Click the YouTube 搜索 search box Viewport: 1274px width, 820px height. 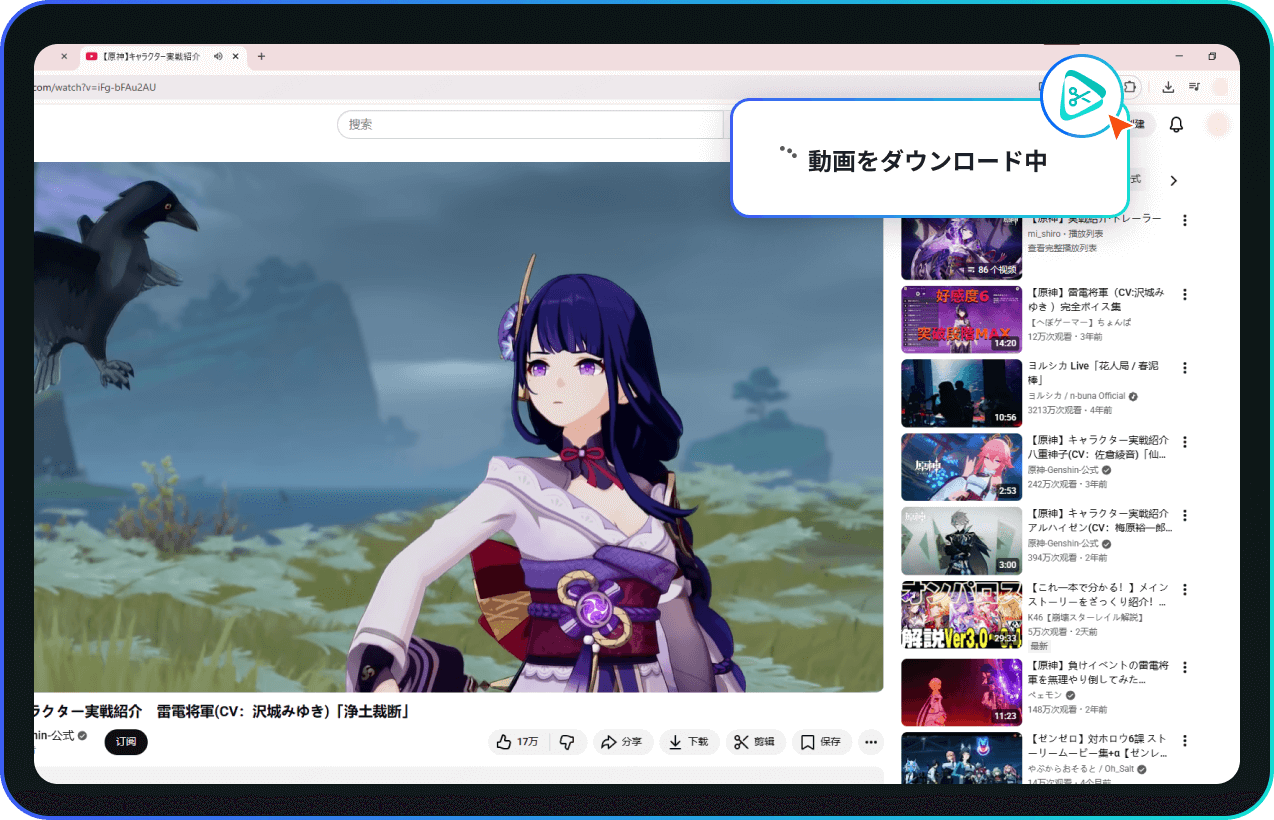click(x=530, y=124)
